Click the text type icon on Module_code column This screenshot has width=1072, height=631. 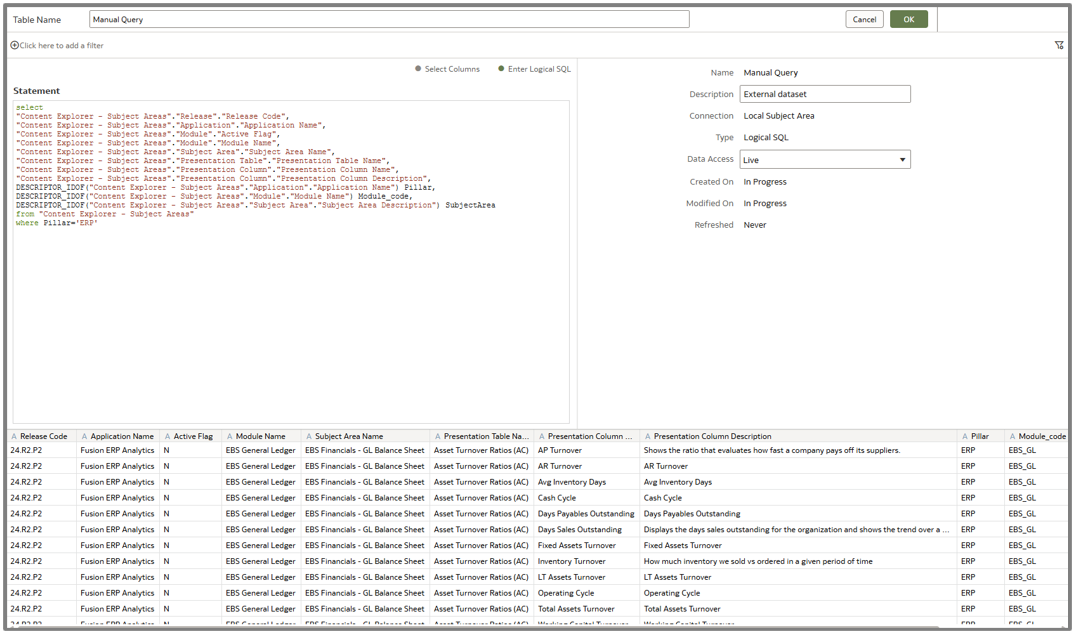click(1012, 437)
